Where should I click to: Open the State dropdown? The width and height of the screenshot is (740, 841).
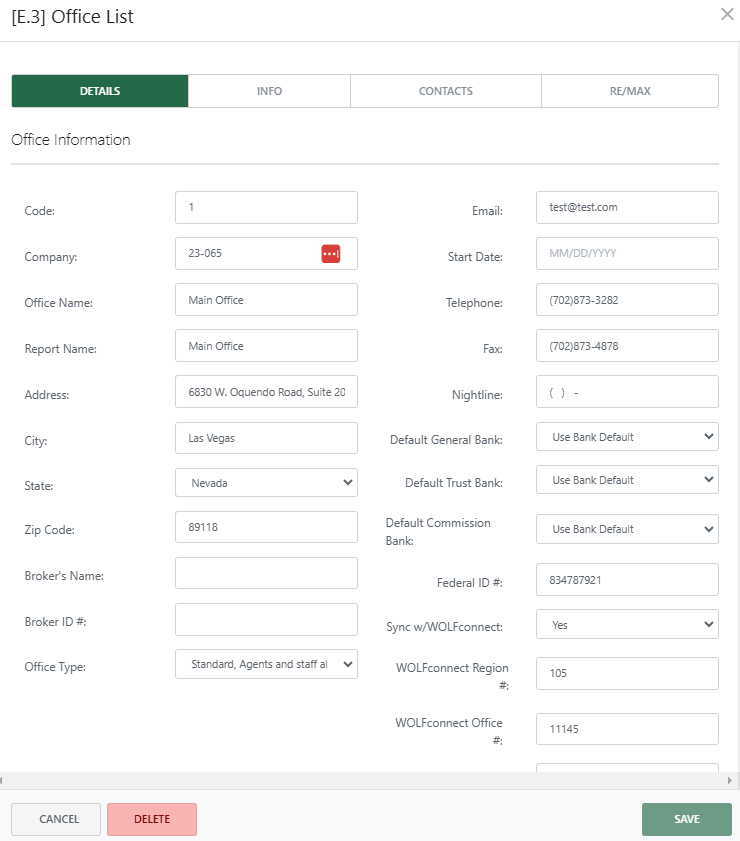click(x=266, y=482)
